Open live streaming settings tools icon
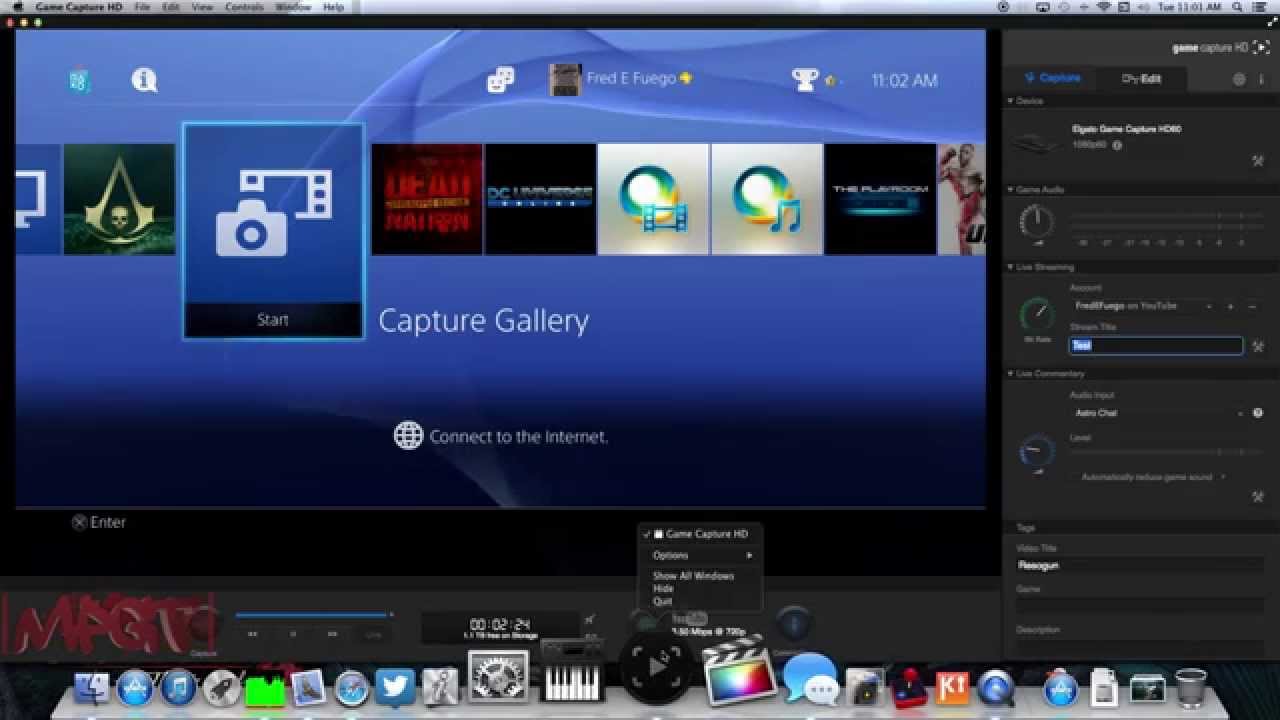 (x=1258, y=346)
